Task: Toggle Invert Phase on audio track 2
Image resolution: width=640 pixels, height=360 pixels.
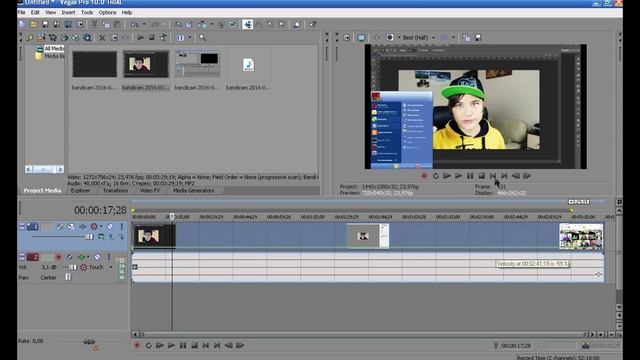Action: 70,257
